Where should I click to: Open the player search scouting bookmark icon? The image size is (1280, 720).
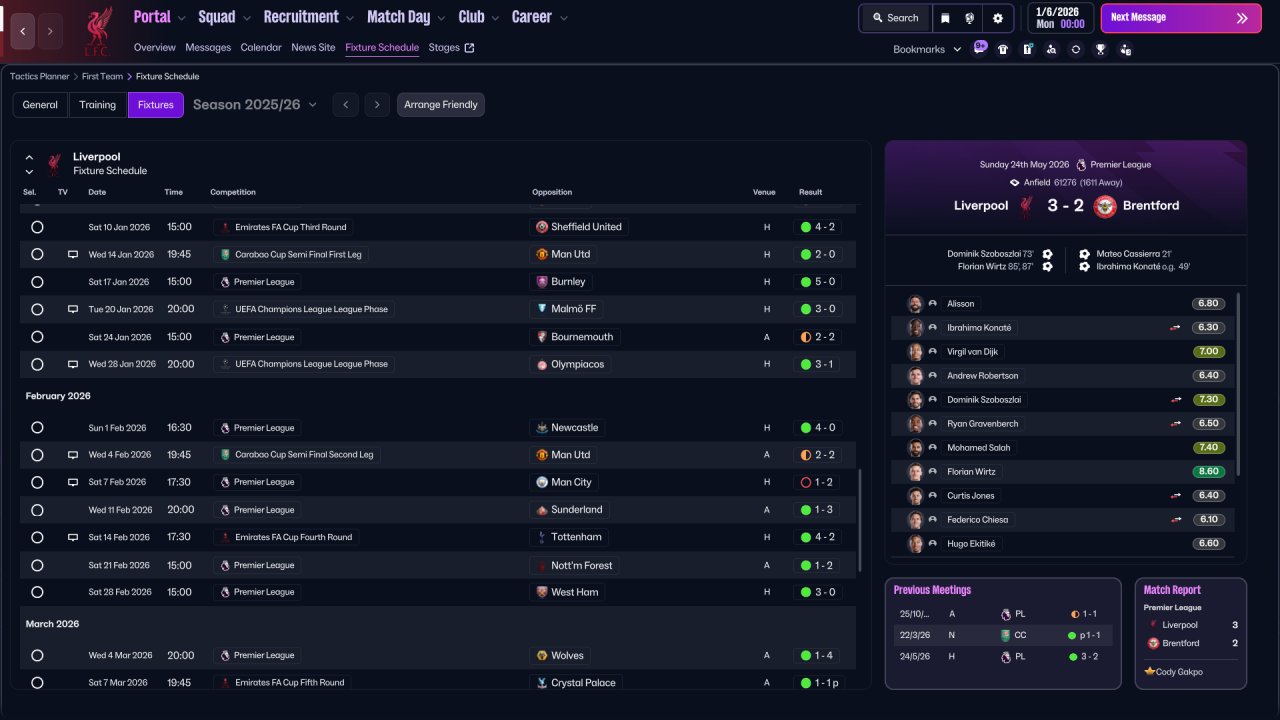(1051, 49)
